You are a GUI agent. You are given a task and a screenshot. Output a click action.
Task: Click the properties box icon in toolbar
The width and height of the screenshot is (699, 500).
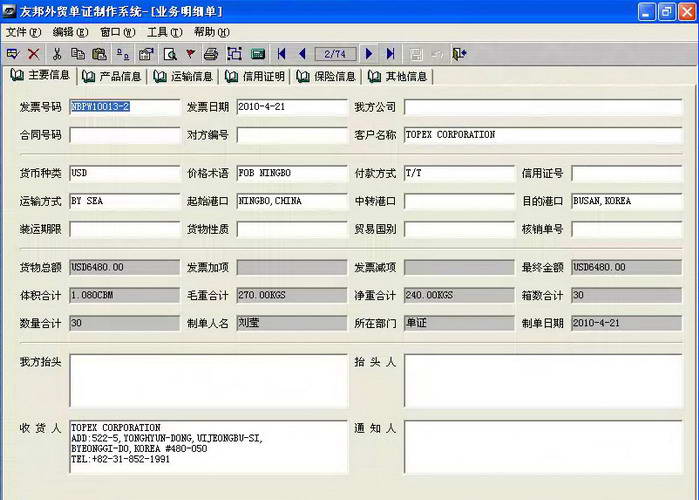(x=146, y=54)
